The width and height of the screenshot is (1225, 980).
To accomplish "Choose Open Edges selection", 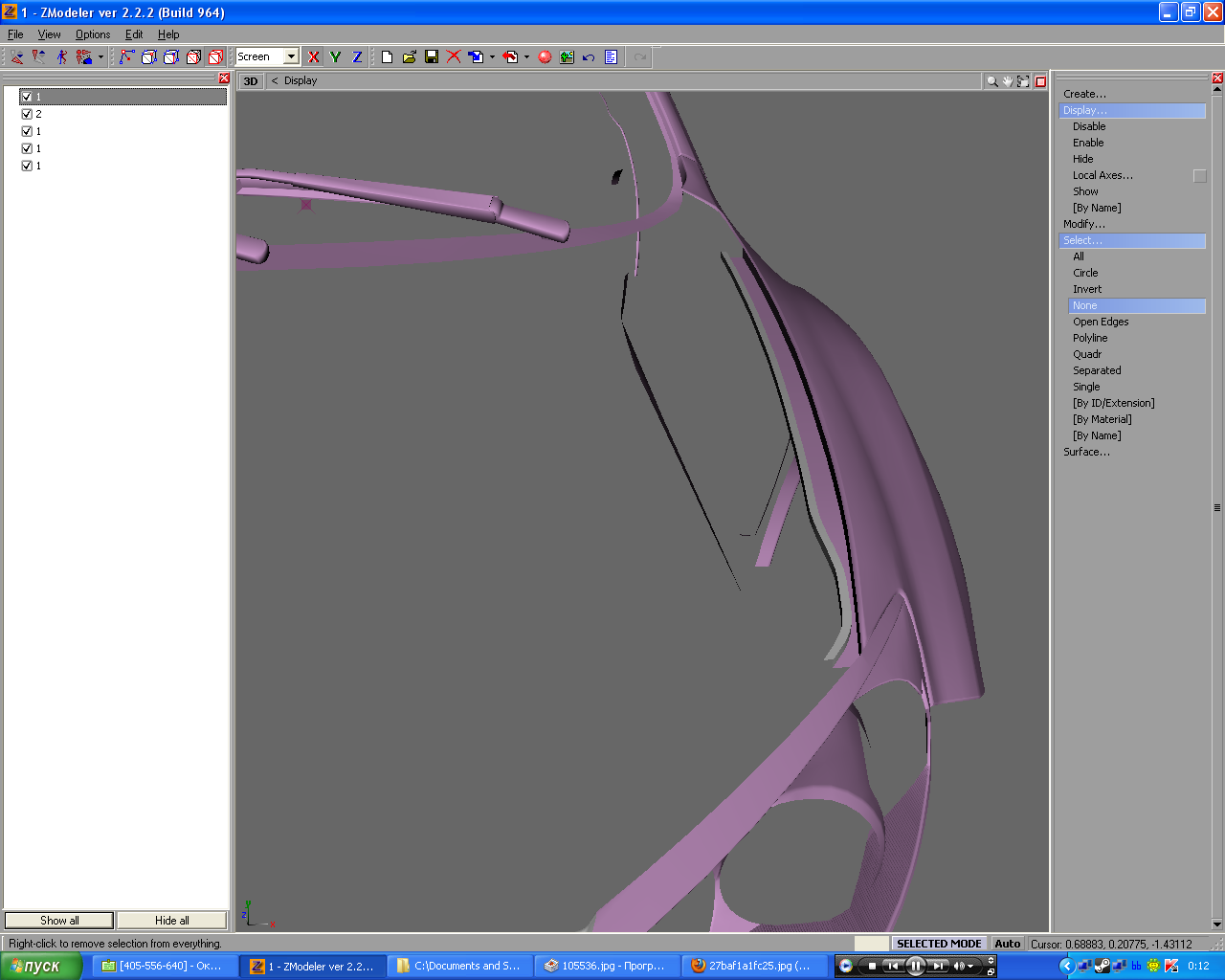I will [1101, 322].
